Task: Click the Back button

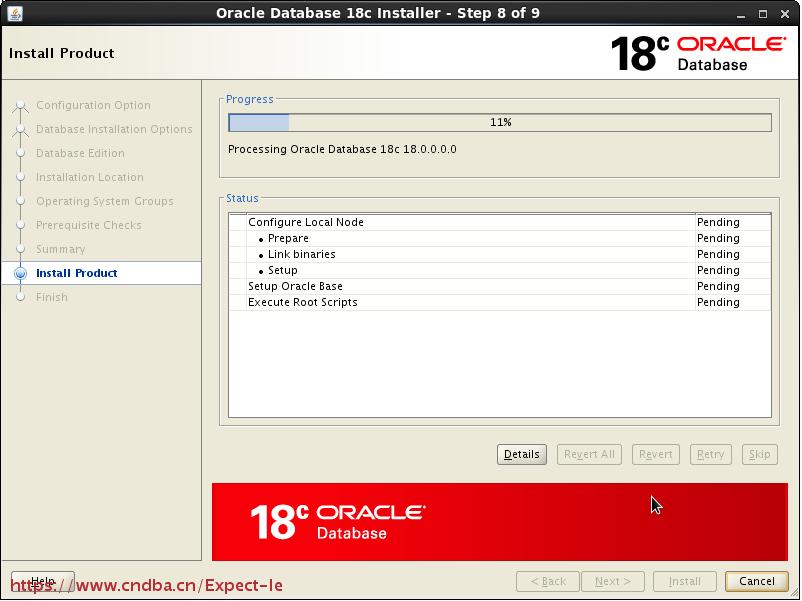Action: point(548,581)
